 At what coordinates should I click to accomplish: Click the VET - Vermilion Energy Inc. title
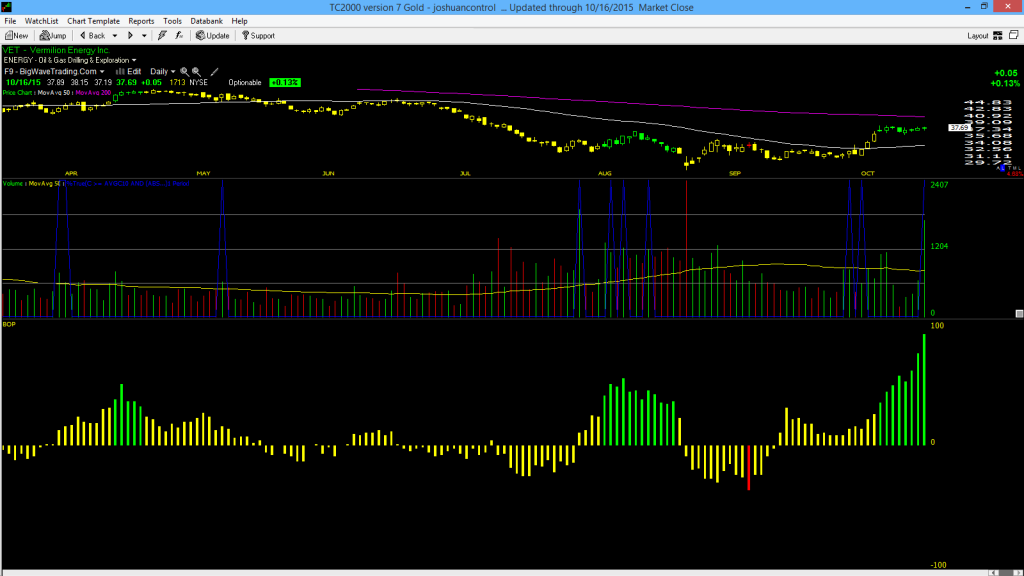click(x=56, y=50)
